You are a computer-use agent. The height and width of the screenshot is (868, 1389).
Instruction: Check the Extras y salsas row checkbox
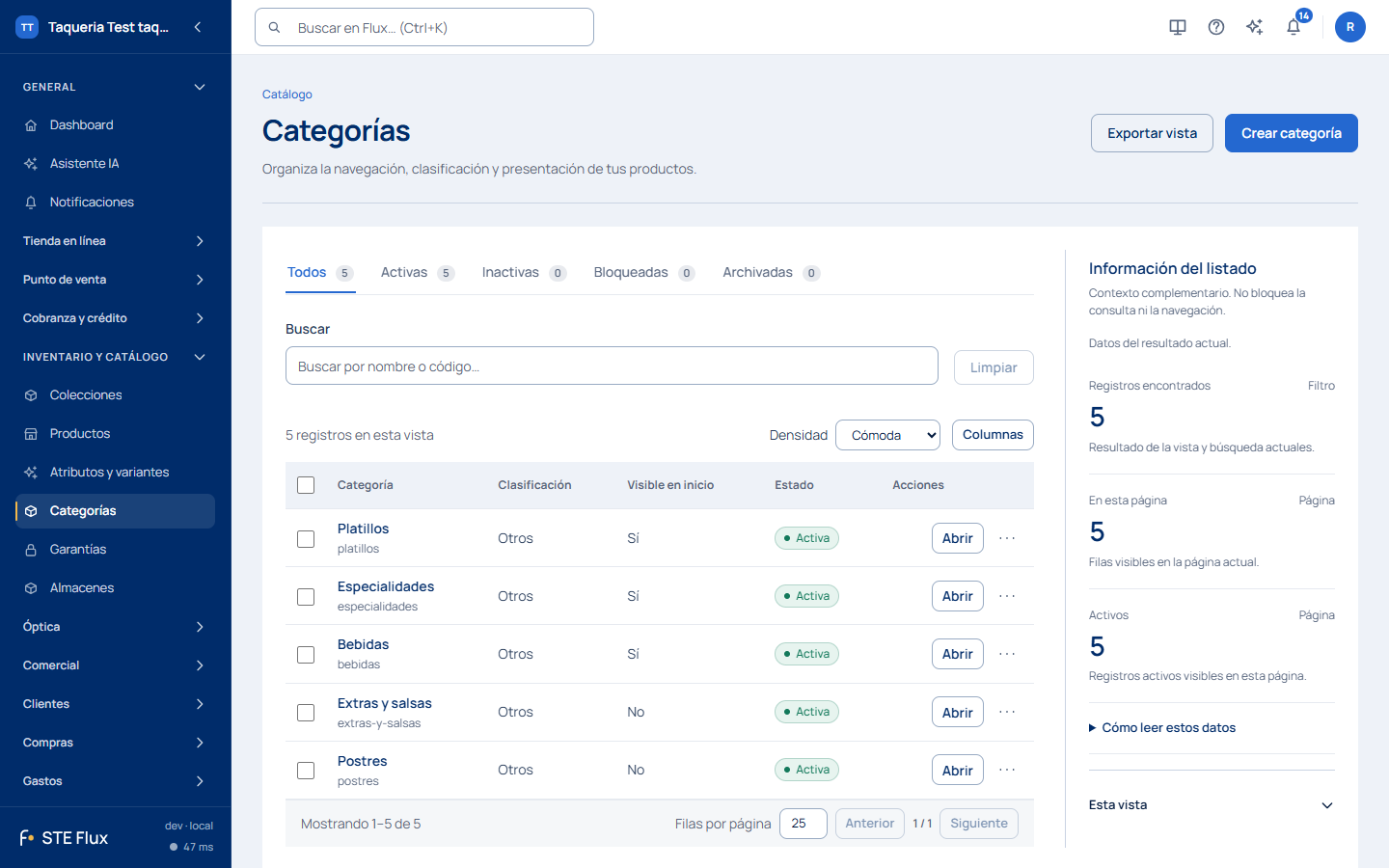coord(306,713)
